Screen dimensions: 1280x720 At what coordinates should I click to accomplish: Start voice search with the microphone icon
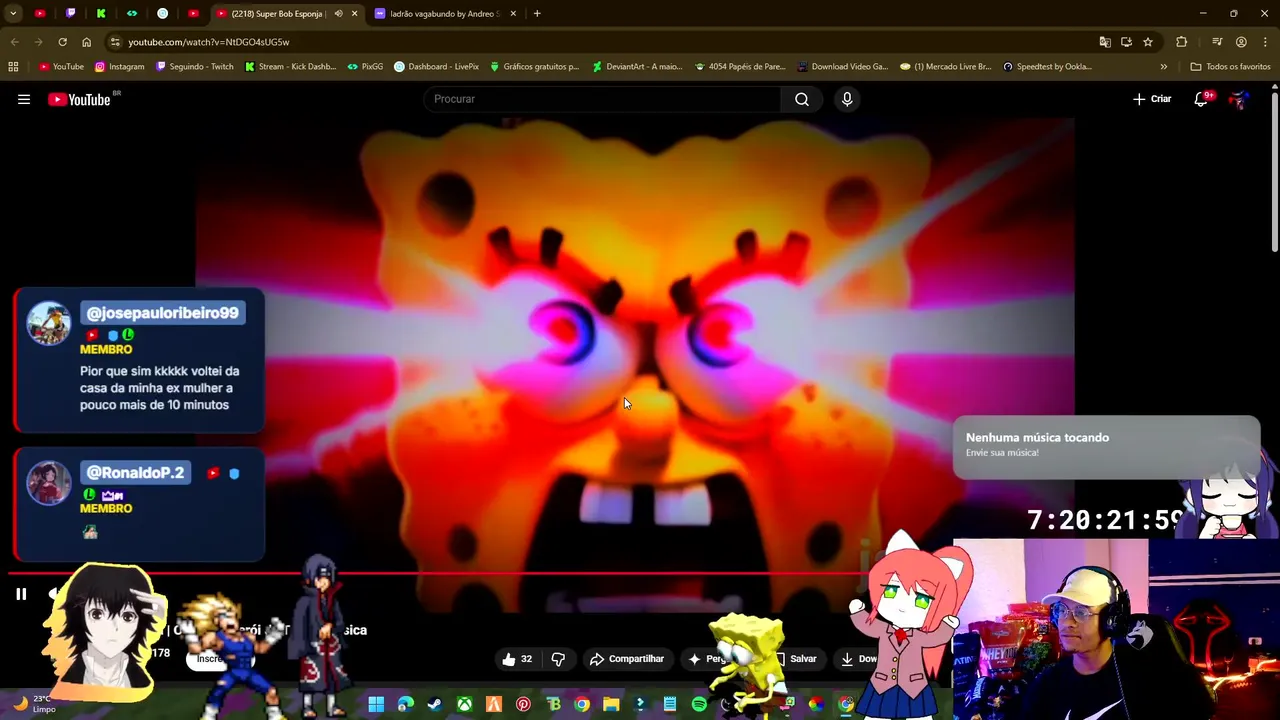coord(847,99)
